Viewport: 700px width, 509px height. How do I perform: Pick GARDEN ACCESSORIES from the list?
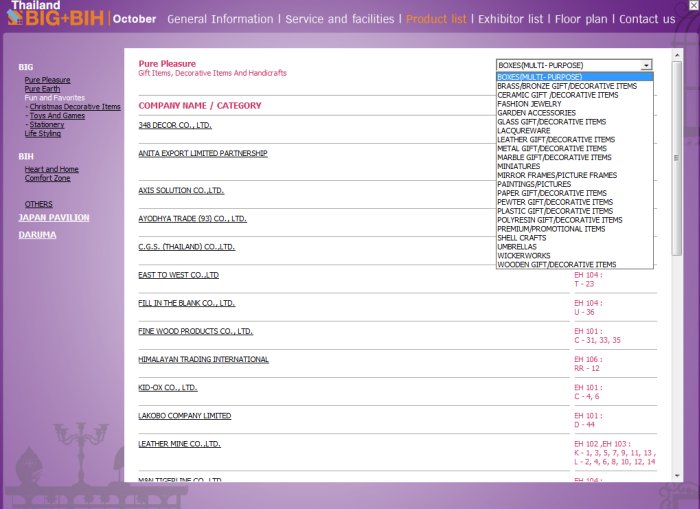[575, 113]
